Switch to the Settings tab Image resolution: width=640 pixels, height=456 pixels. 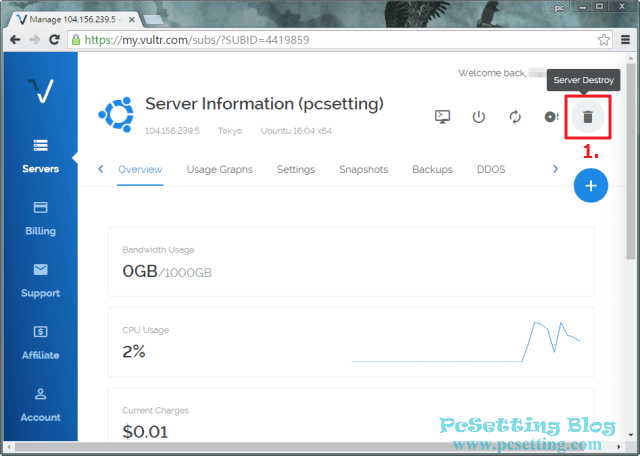pyautogui.click(x=296, y=169)
